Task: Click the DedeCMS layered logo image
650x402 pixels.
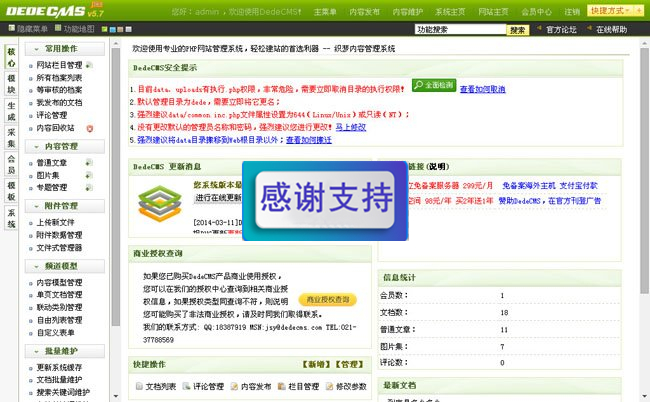Action: point(160,203)
